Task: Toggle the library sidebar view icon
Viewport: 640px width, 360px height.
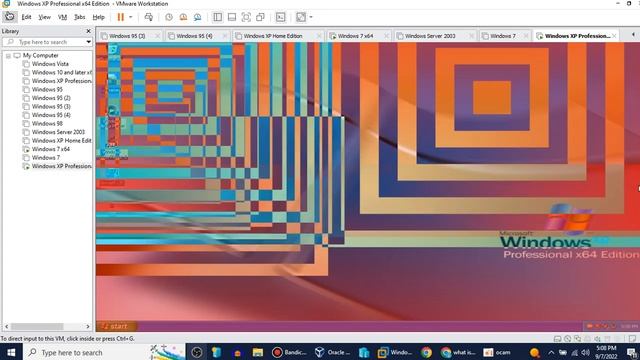Action: [x=218, y=17]
